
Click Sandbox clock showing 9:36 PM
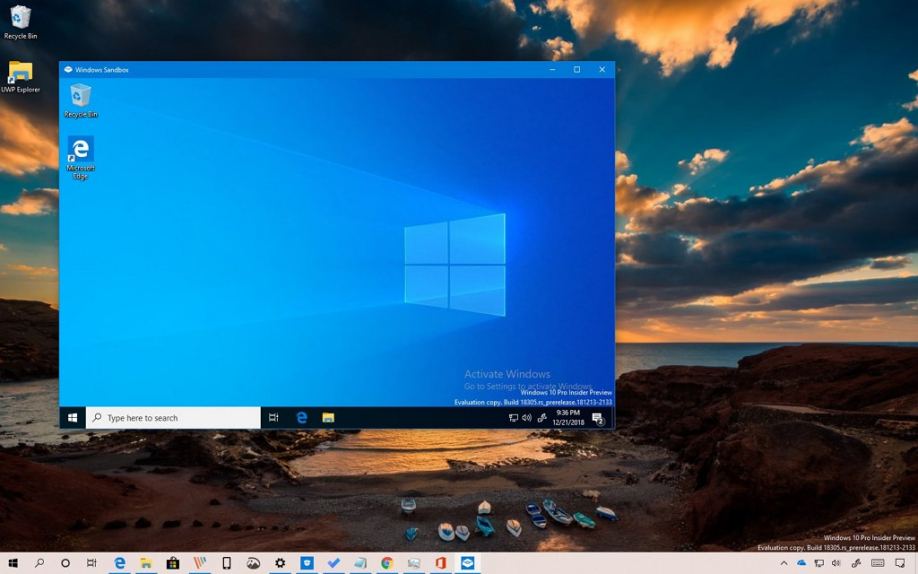(x=567, y=418)
